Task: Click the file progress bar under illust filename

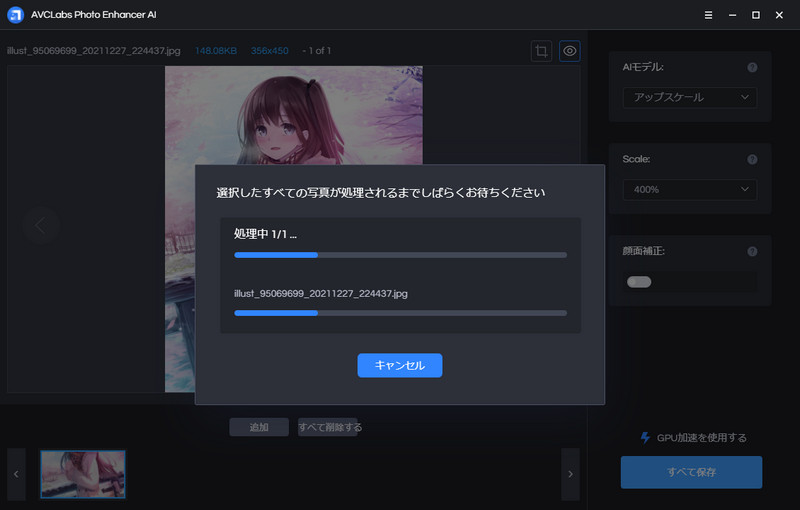Action: pos(401,313)
